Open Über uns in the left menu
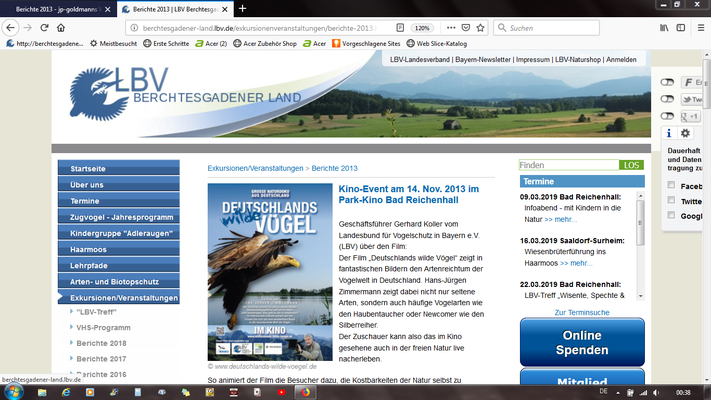The image size is (711, 400). (x=119, y=184)
